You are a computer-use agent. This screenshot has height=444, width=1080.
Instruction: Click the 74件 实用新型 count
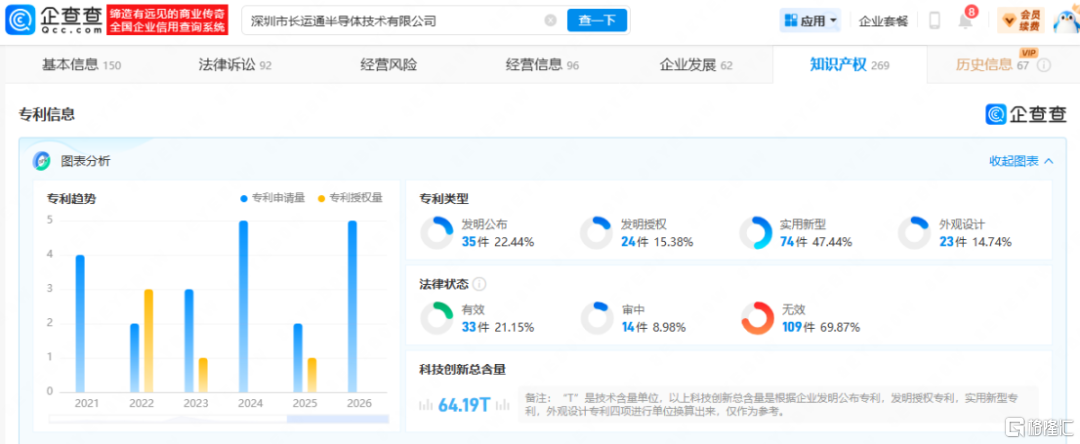pyautogui.click(x=794, y=242)
